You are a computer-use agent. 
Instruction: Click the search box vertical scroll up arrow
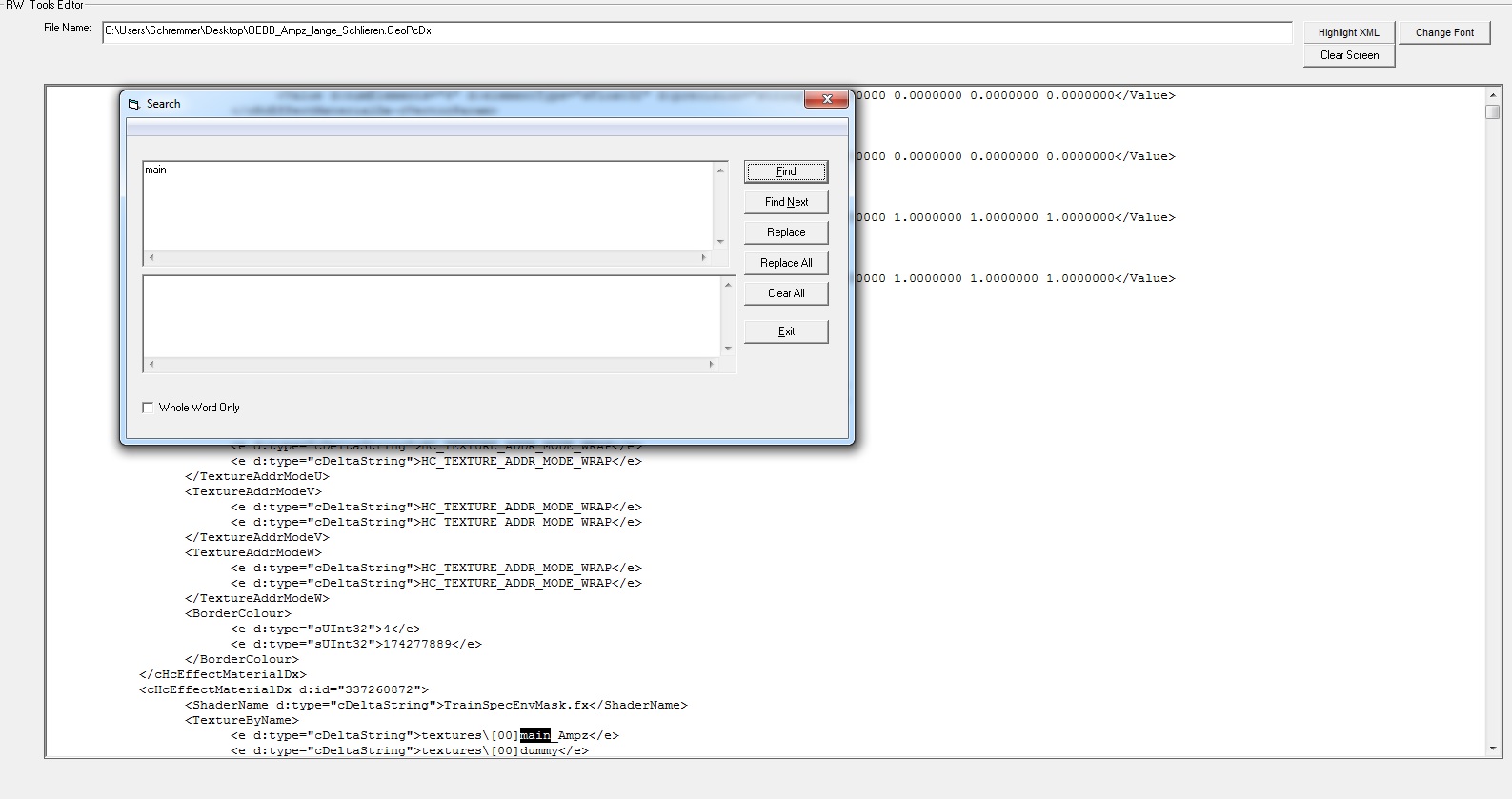pos(720,170)
